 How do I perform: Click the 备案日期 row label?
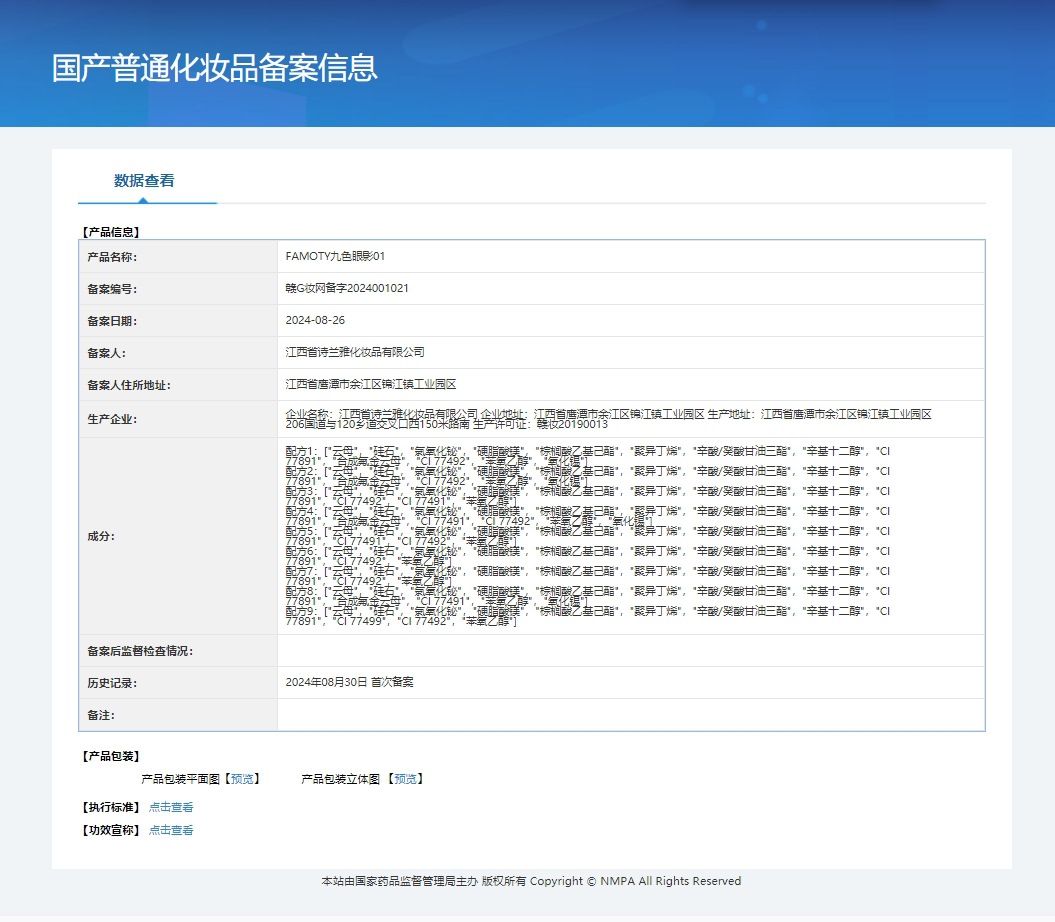pyautogui.click(x=112, y=321)
